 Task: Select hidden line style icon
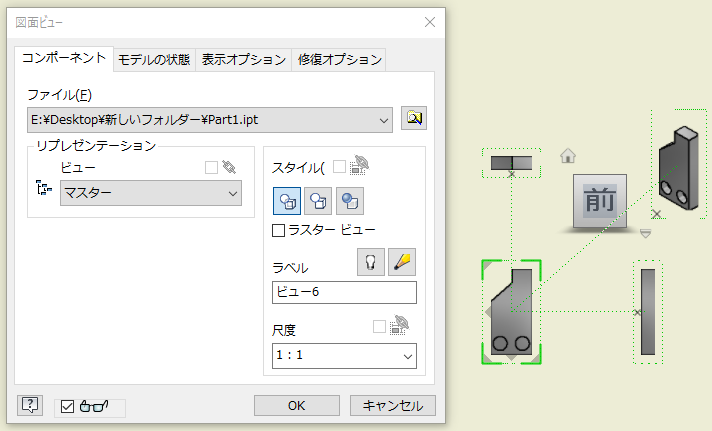click(287, 201)
